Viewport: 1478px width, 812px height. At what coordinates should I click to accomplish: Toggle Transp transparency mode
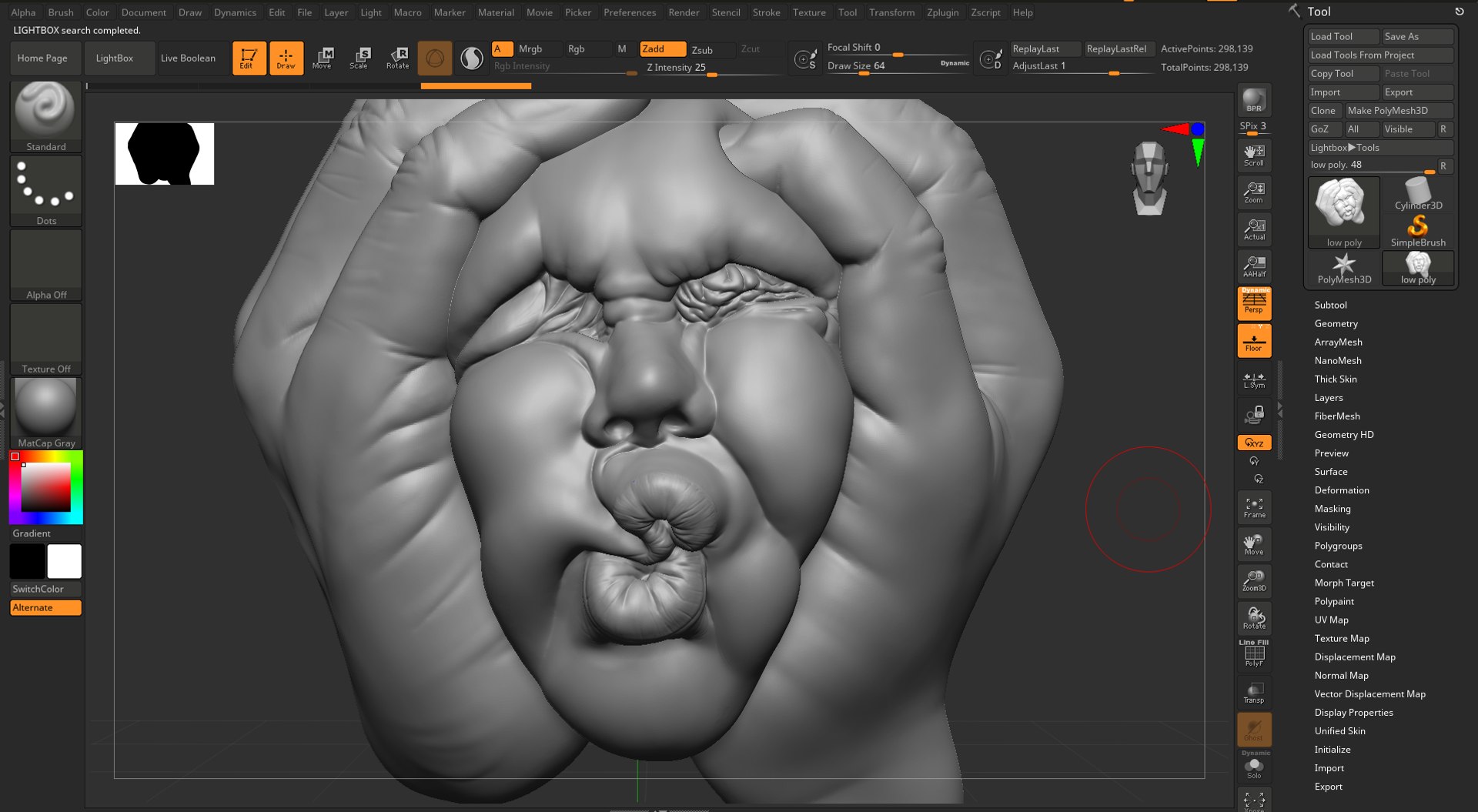point(1254,692)
